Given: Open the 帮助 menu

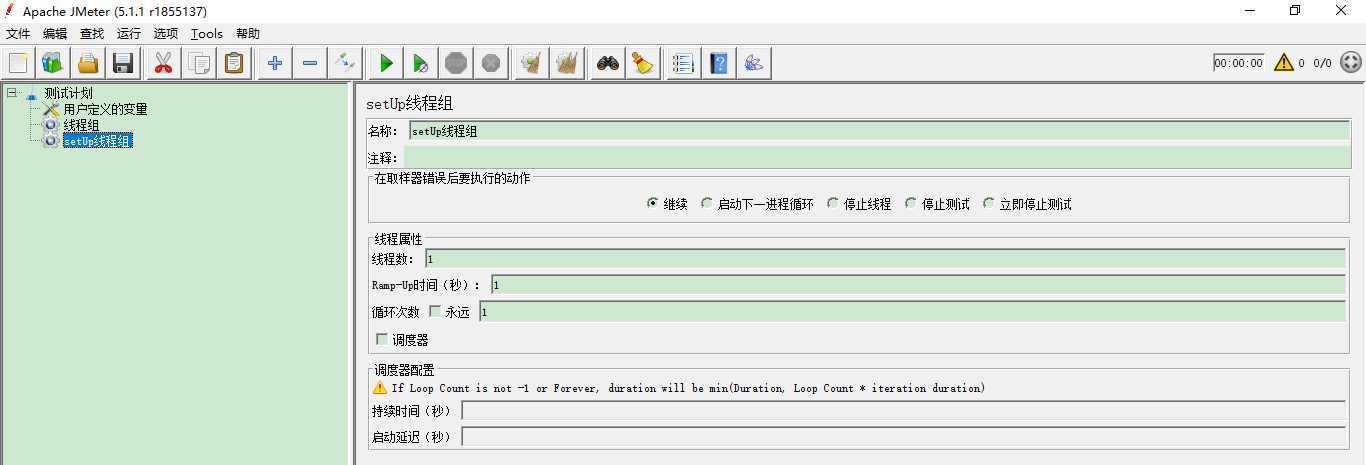Looking at the screenshot, I should 248,34.
